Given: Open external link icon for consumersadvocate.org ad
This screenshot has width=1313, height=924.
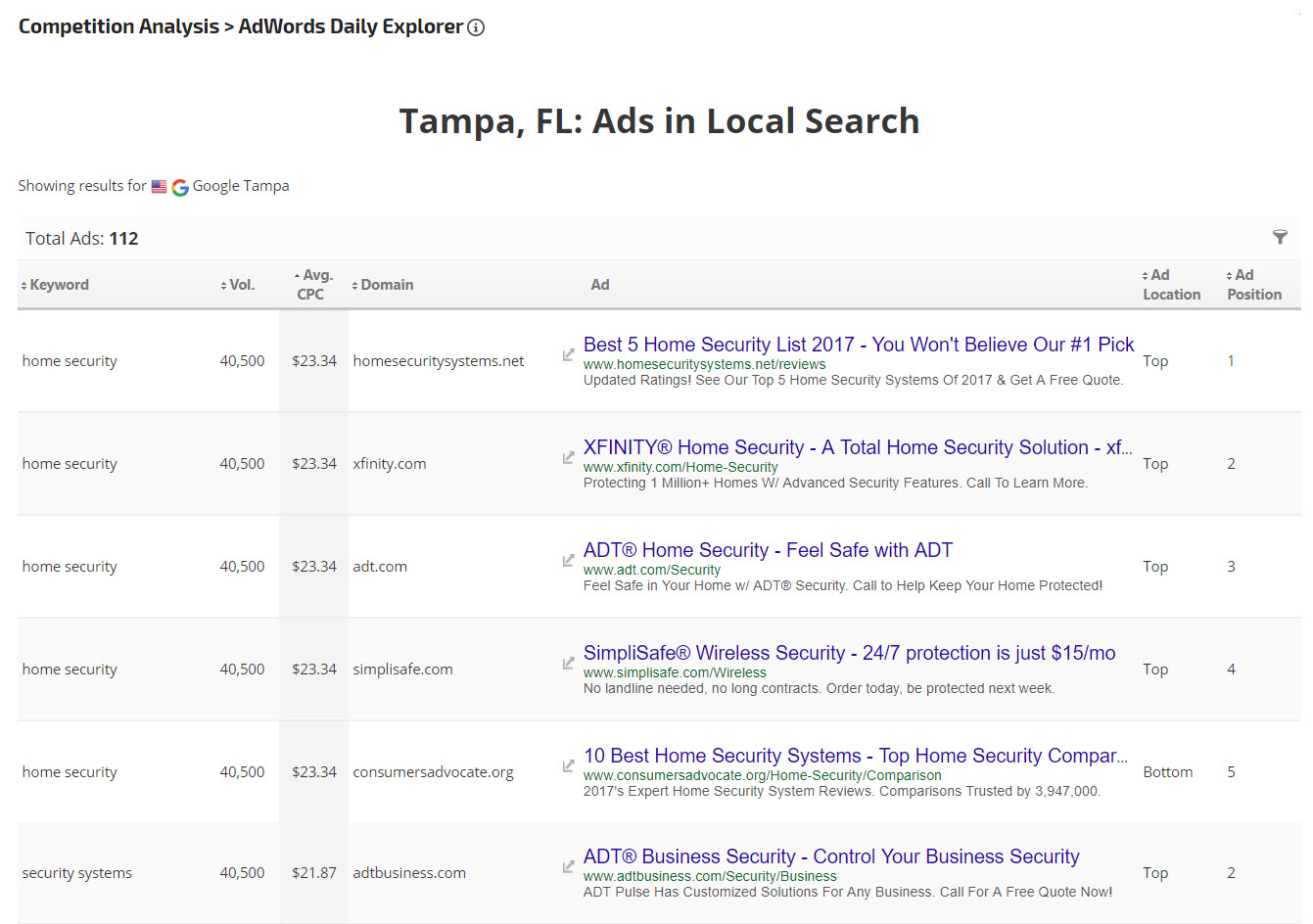Looking at the screenshot, I should click(x=568, y=765).
